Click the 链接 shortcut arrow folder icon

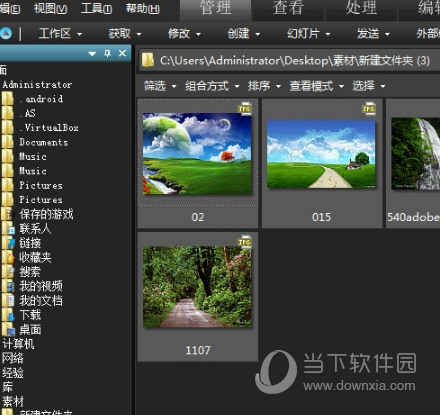click(x=8, y=243)
